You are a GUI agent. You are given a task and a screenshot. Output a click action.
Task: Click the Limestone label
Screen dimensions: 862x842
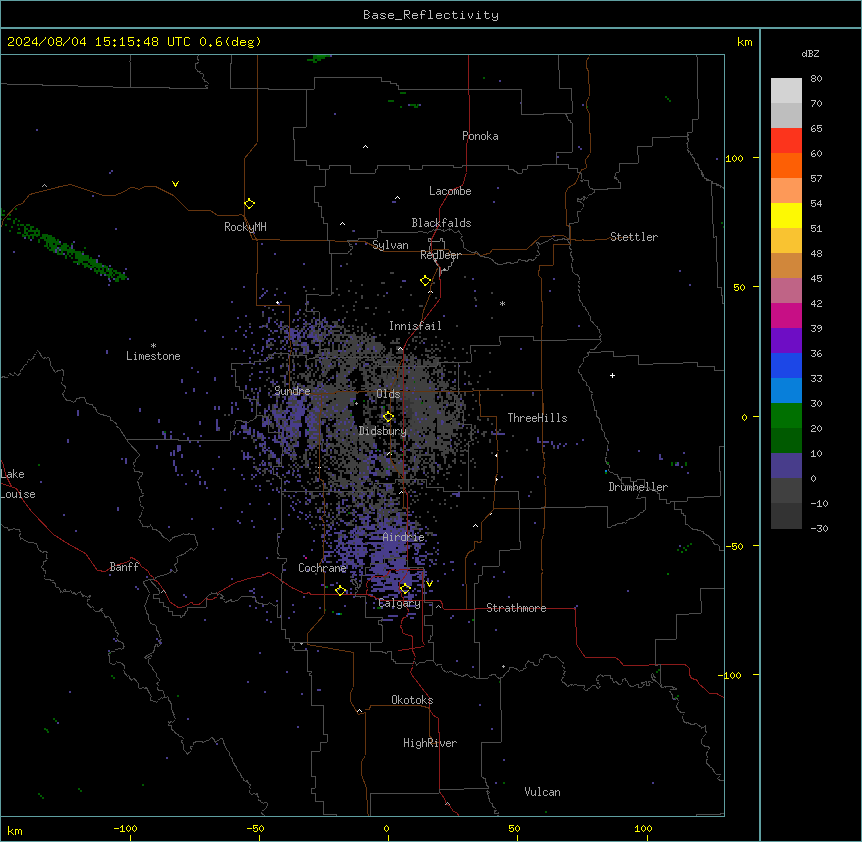[x=153, y=356]
